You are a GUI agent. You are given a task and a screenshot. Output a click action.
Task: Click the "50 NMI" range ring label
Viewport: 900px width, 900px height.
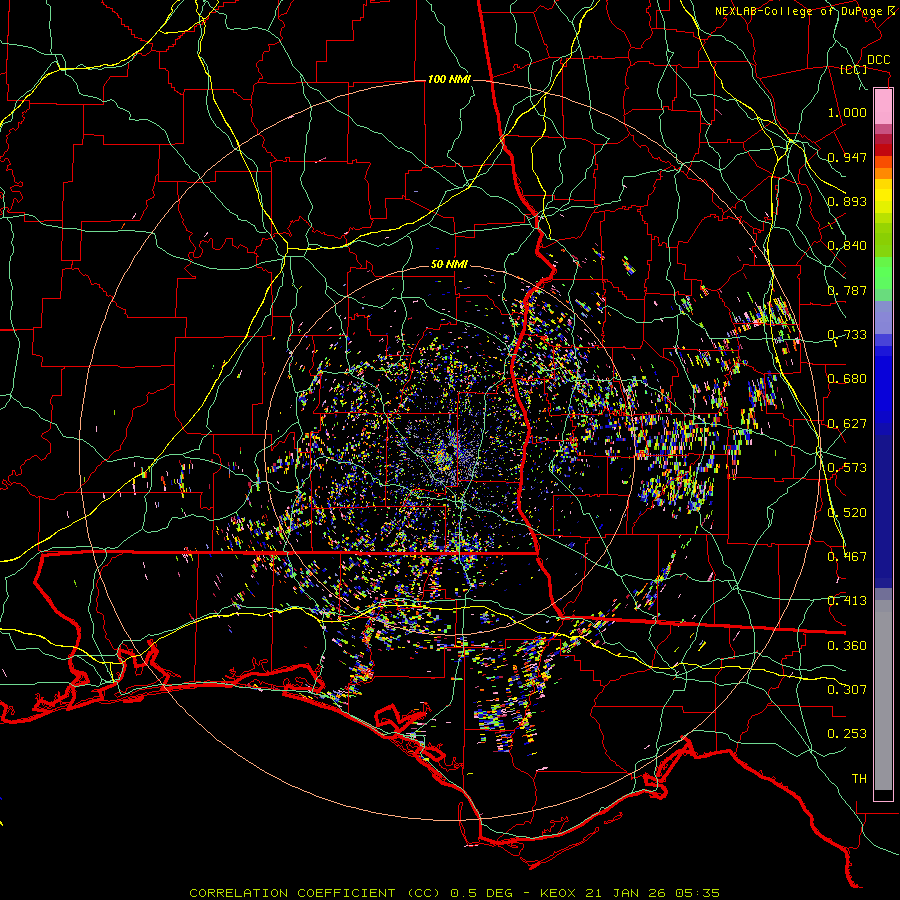pyautogui.click(x=449, y=265)
